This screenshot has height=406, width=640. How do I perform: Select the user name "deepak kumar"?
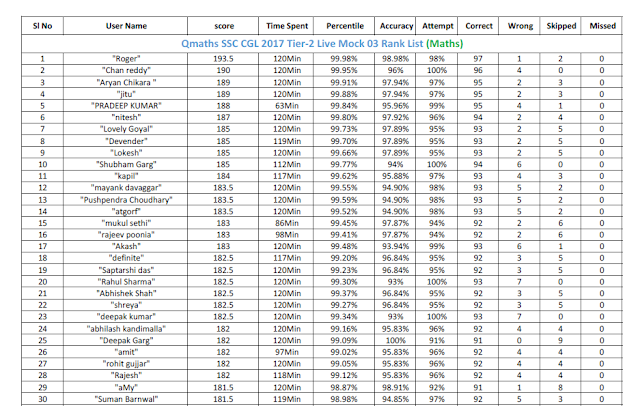(x=126, y=317)
